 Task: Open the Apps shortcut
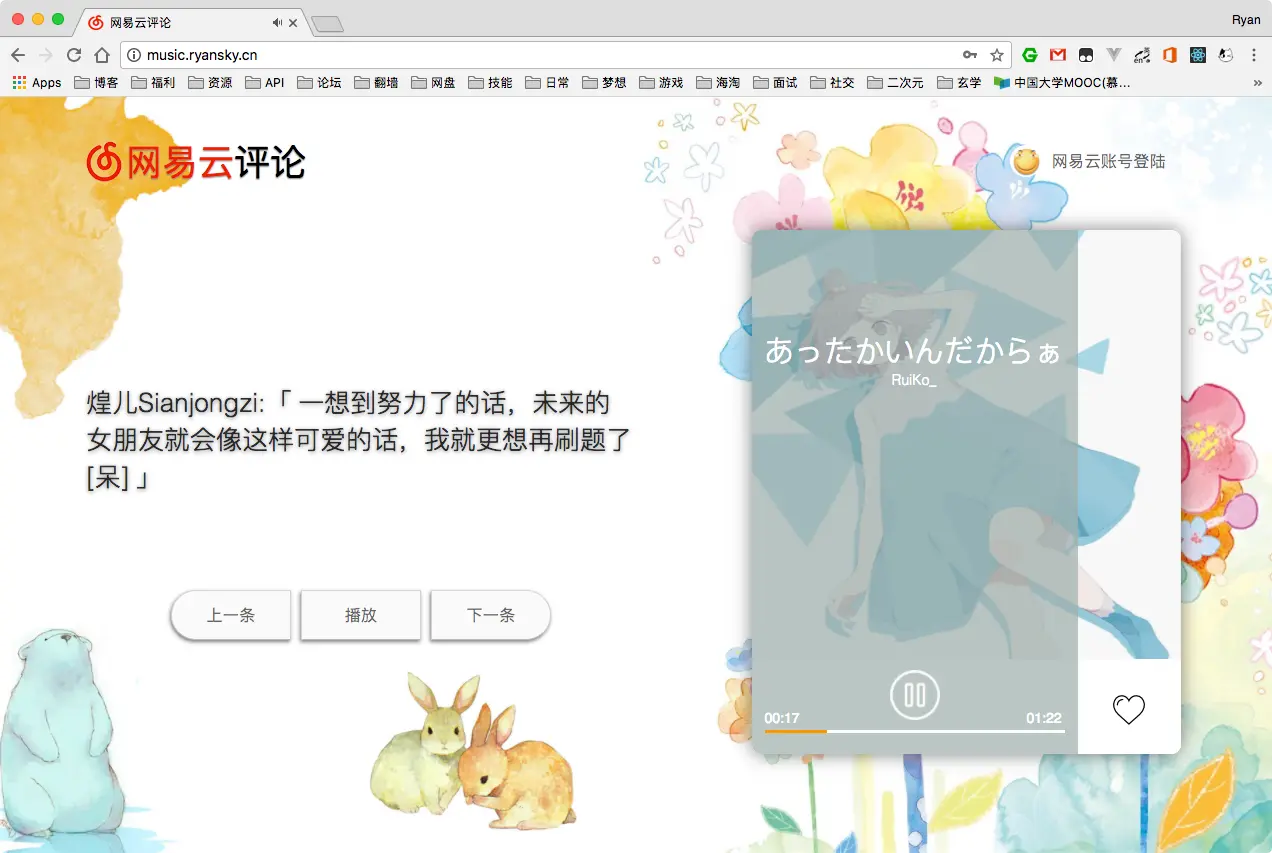click(x=37, y=83)
